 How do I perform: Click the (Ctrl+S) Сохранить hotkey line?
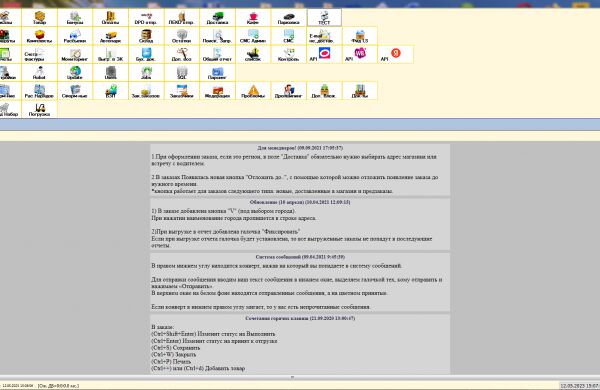(176, 348)
